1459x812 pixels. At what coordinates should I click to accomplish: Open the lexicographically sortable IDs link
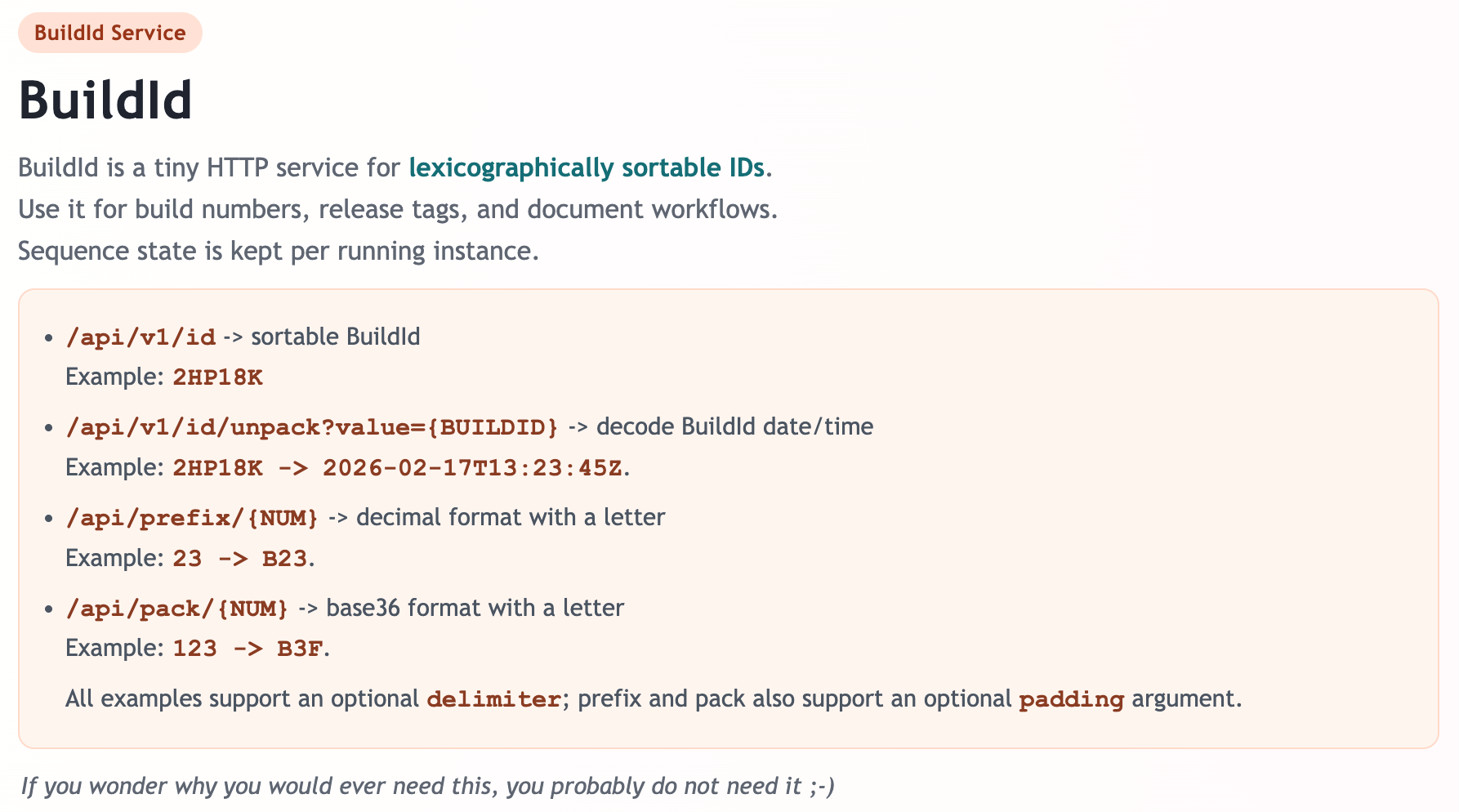pyautogui.click(x=587, y=167)
